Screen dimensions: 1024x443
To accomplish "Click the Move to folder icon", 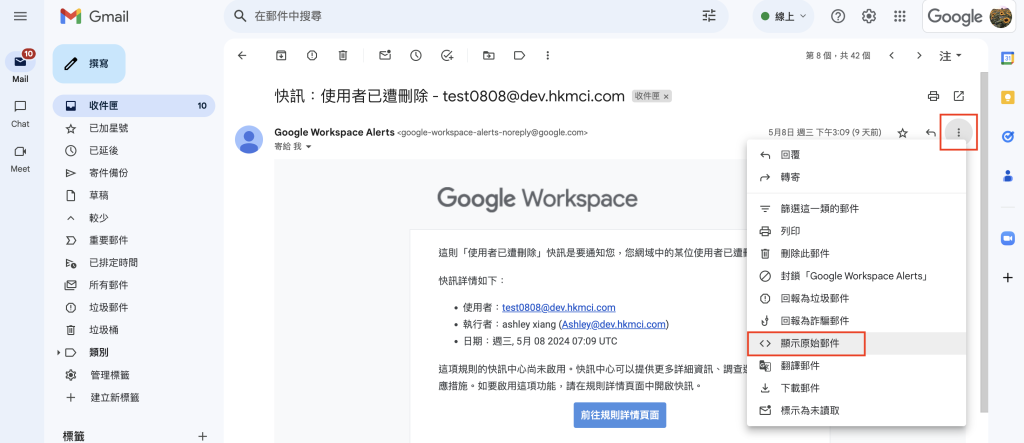I will (488, 56).
